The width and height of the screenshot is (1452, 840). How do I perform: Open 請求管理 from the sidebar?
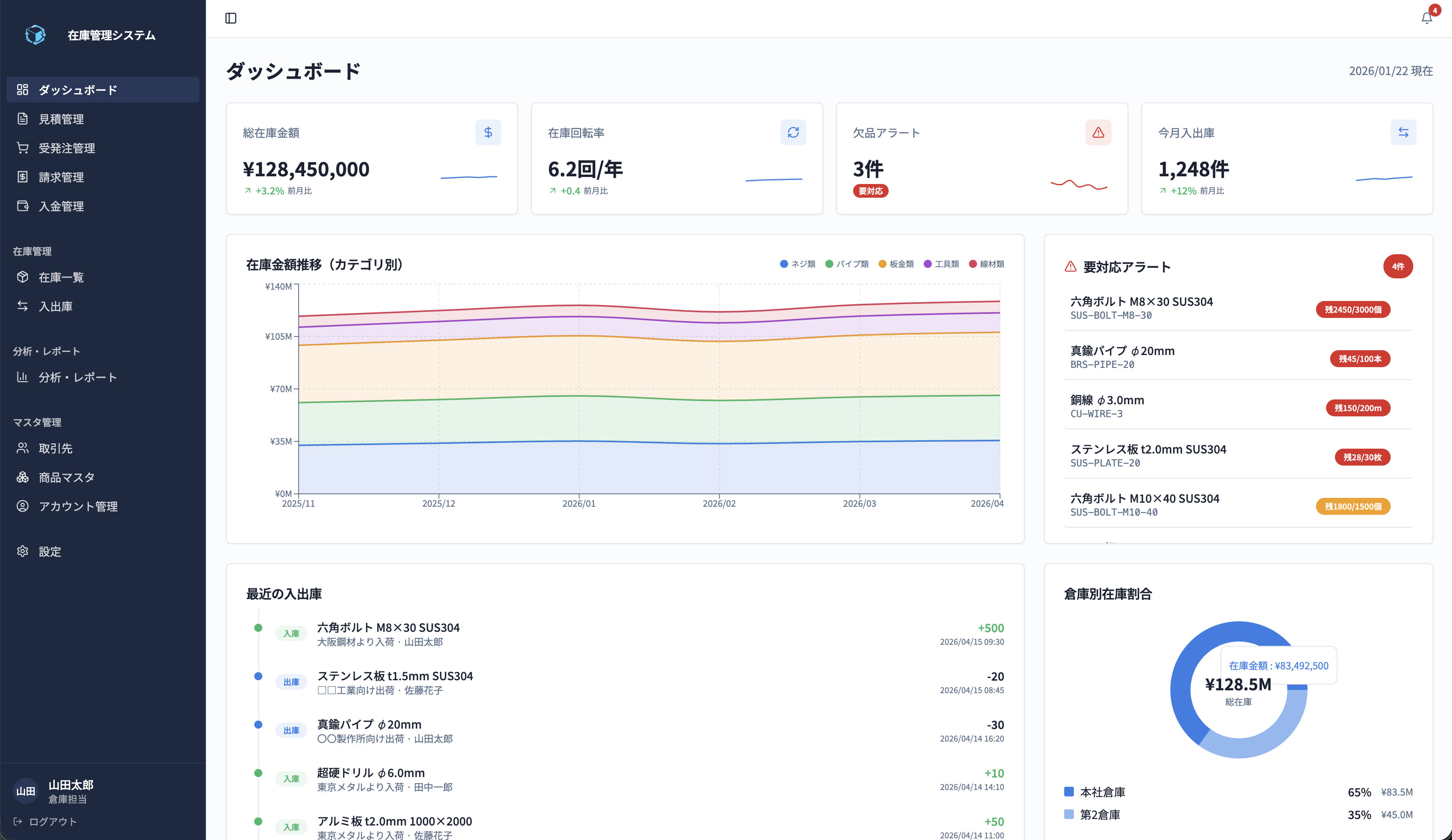pyautogui.click(x=103, y=177)
